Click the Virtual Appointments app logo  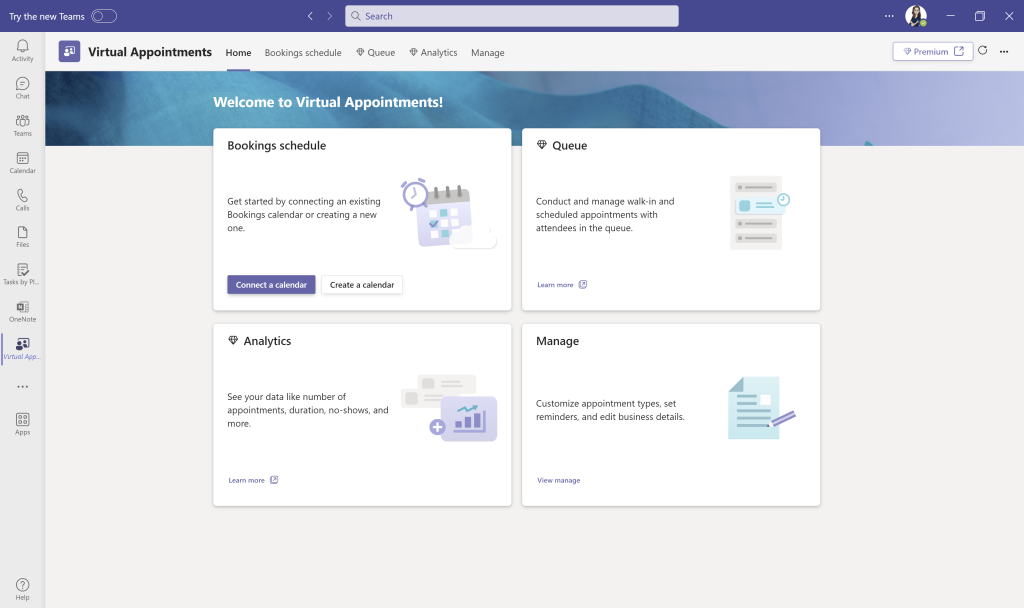69,51
